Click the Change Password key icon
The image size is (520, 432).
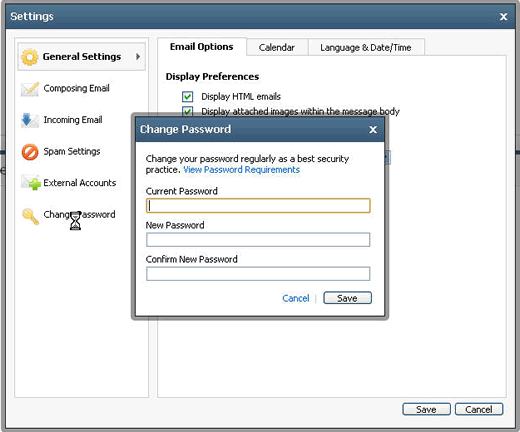(30, 216)
